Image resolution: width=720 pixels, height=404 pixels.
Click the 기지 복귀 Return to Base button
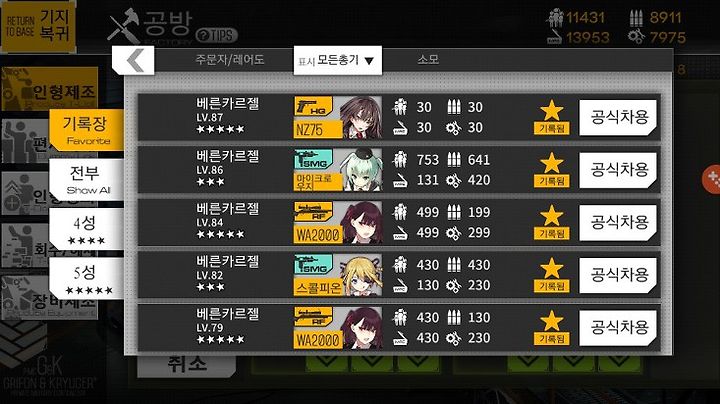click(38, 27)
